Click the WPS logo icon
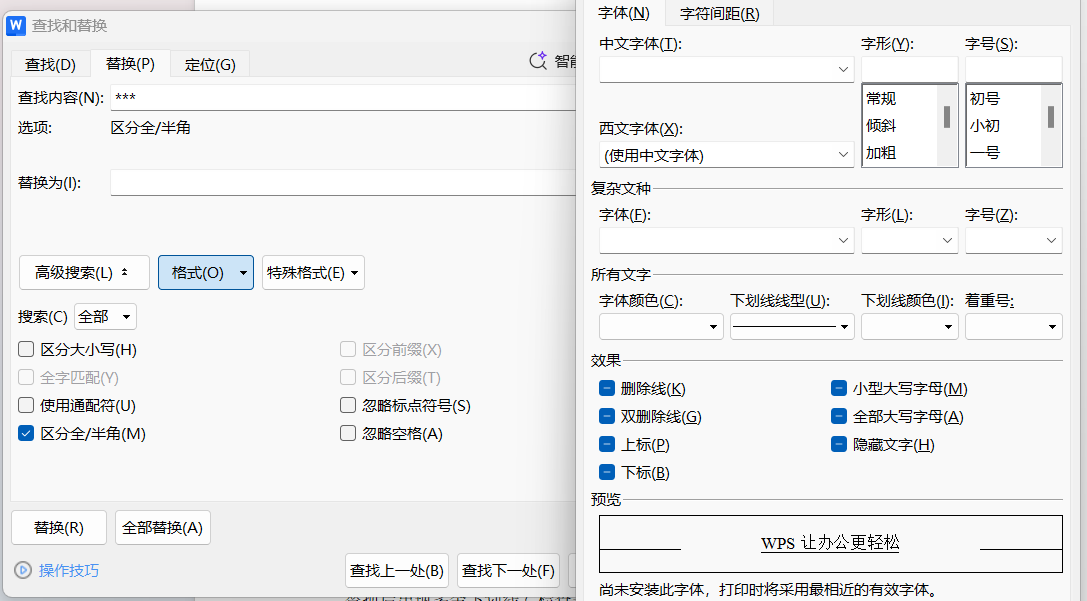 click(14, 25)
